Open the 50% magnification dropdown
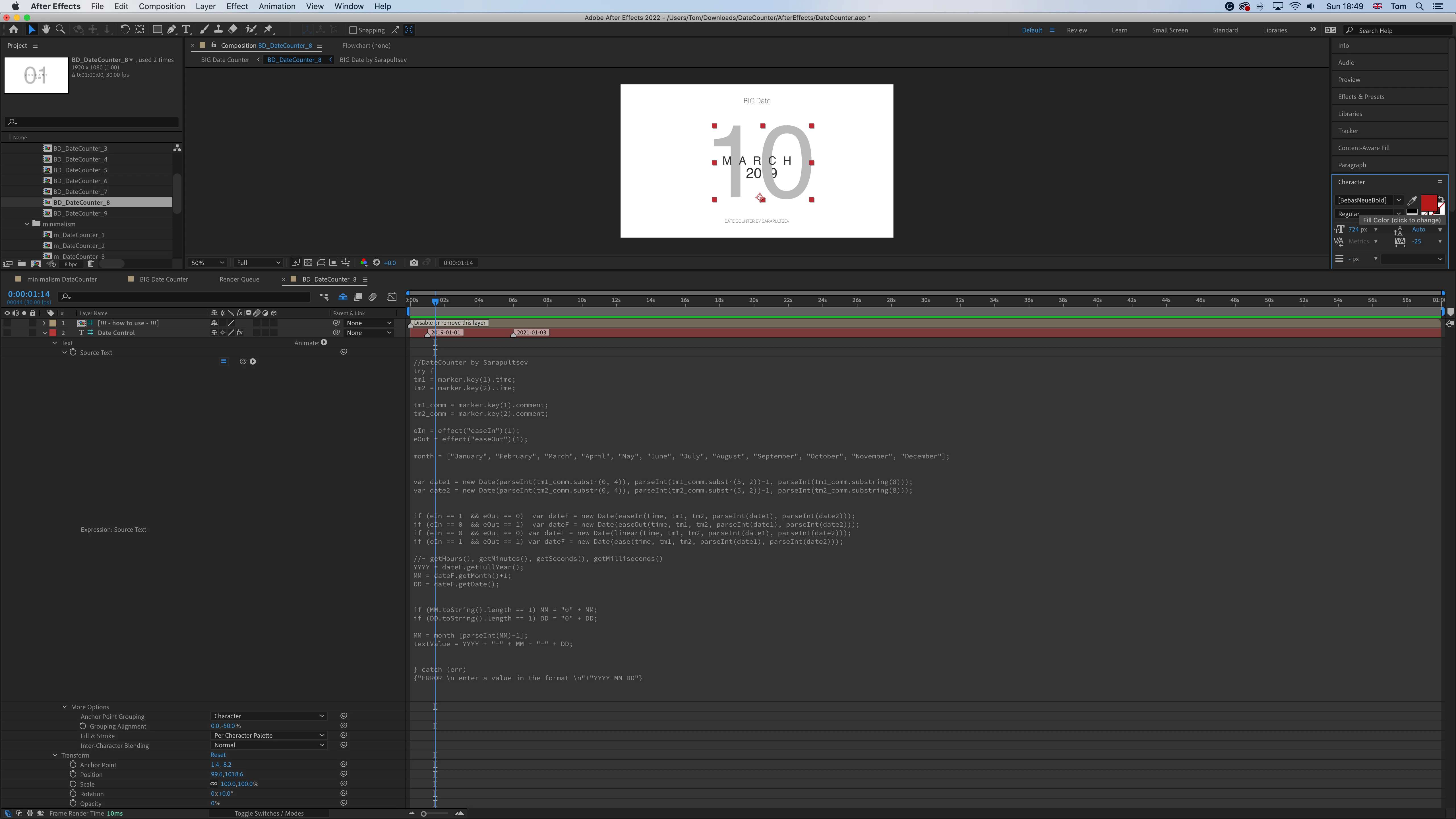Viewport: 1456px width, 819px height. click(x=207, y=262)
